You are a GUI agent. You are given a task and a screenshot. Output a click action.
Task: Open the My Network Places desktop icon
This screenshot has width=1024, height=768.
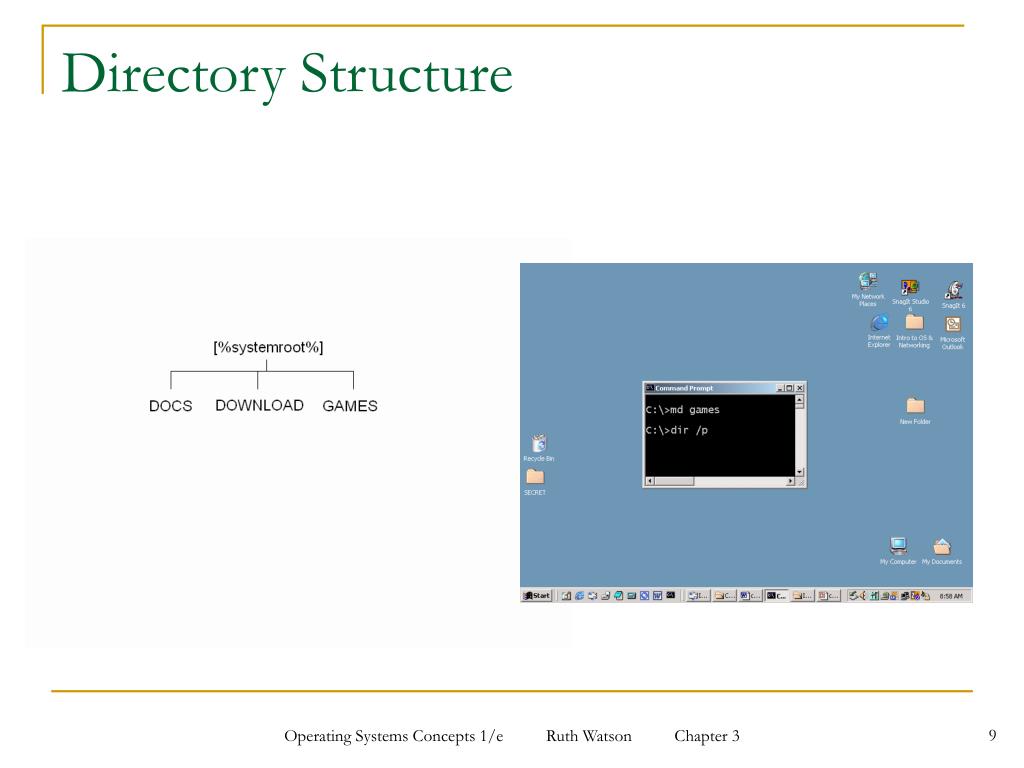click(x=867, y=289)
